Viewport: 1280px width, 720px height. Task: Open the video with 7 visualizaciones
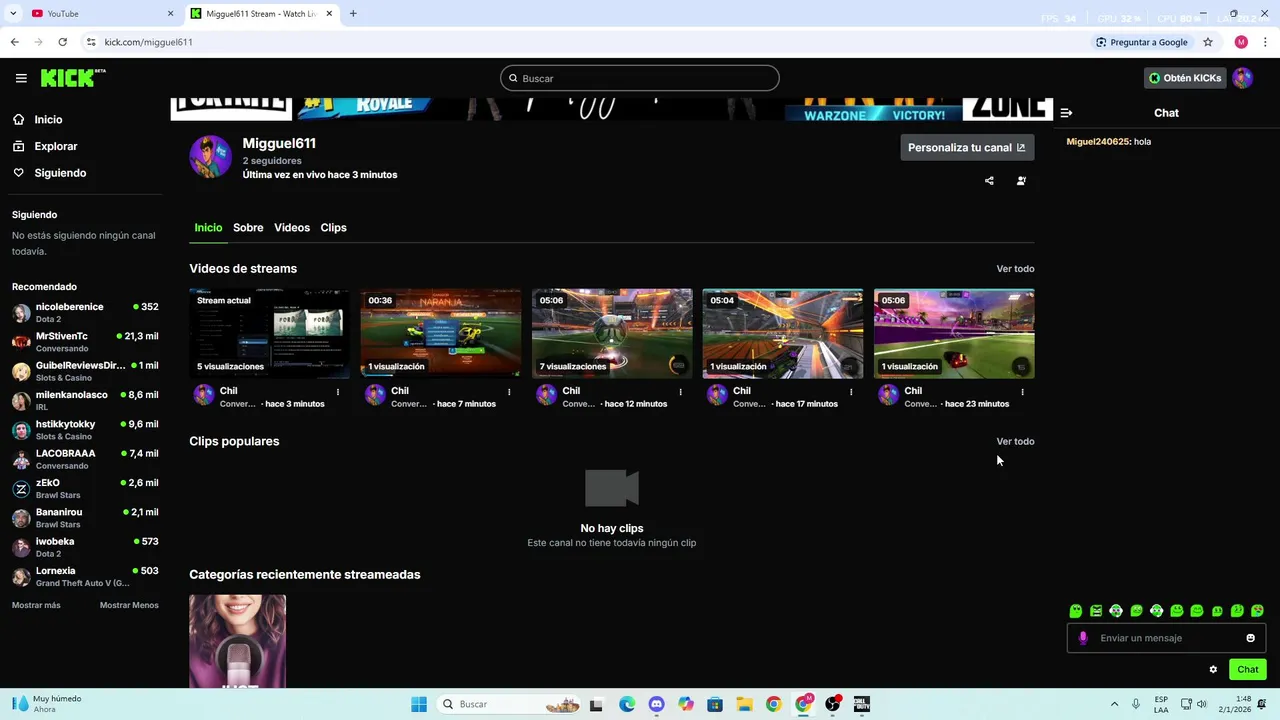tap(612, 334)
